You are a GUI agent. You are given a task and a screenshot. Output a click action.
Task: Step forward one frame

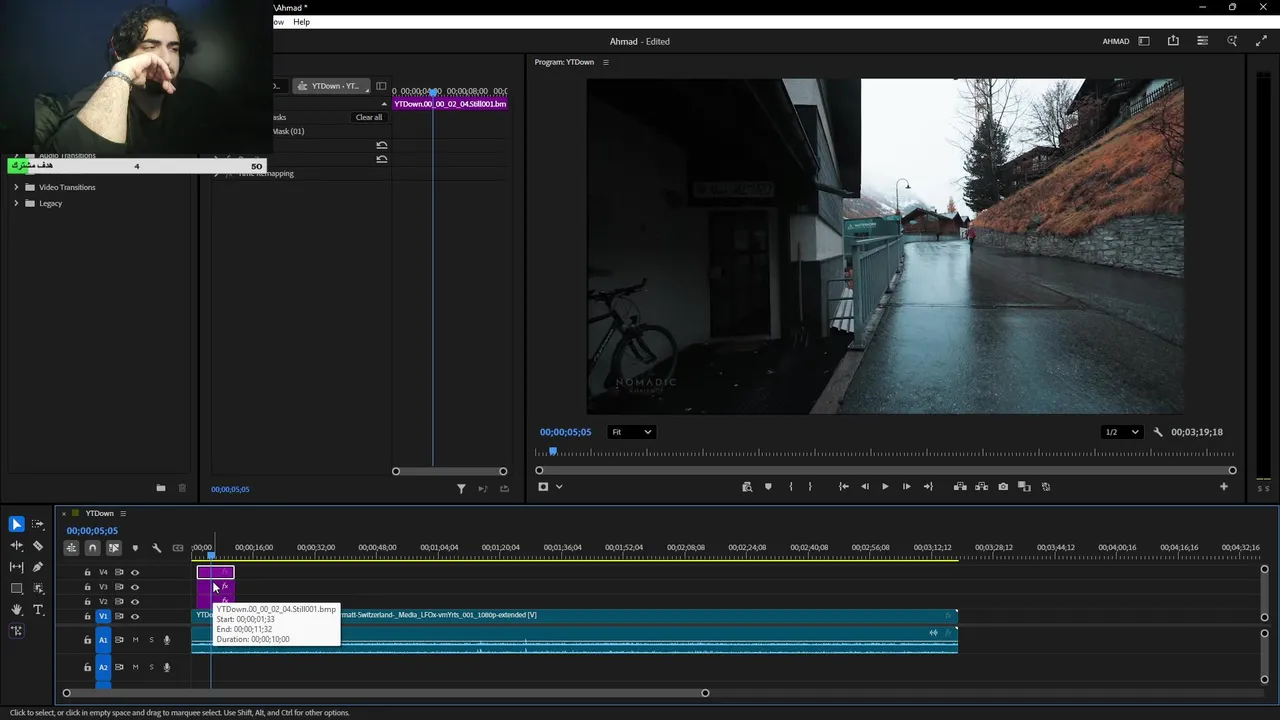[907, 487]
